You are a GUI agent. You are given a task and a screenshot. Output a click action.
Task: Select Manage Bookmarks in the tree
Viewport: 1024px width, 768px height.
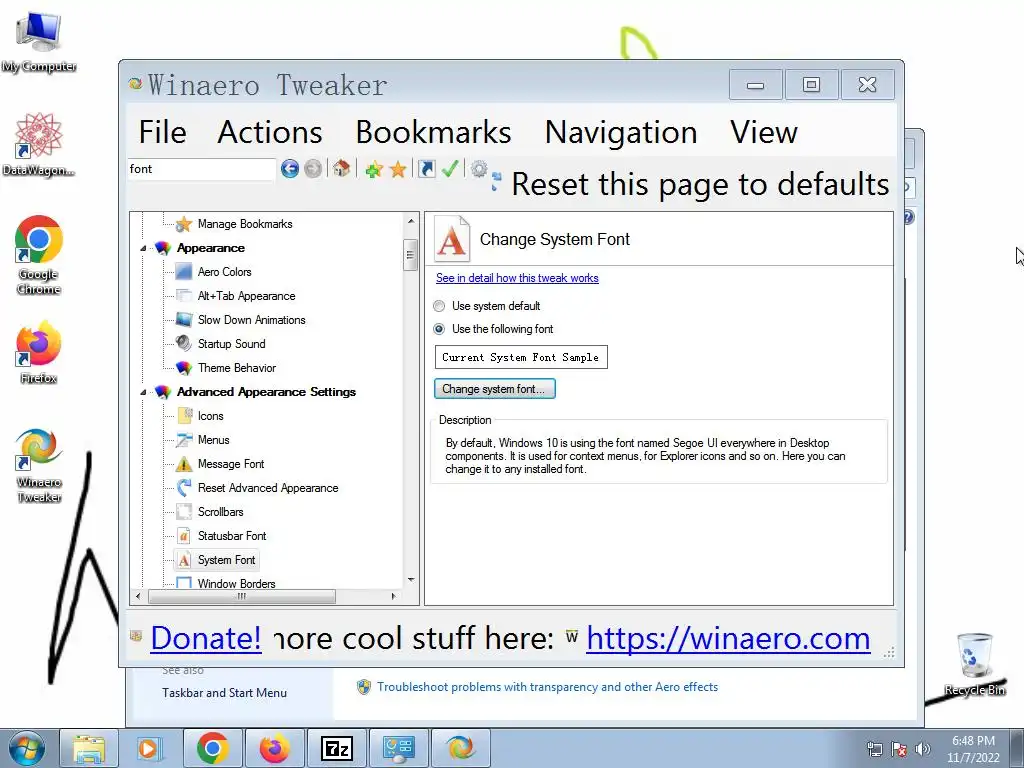pos(245,224)
